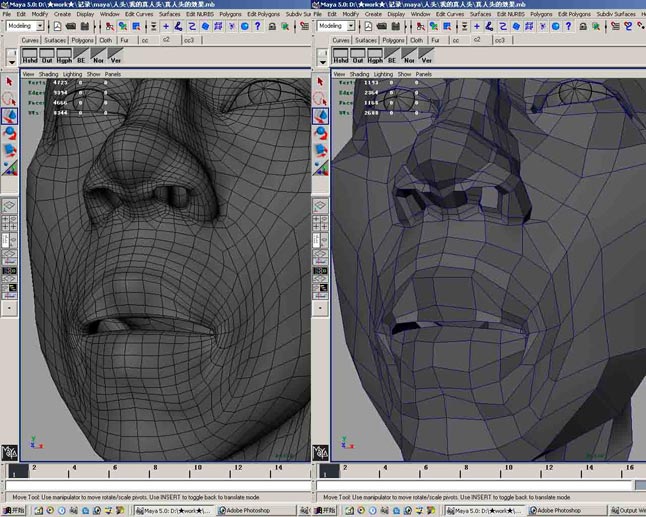Click Out shelf button in left window
Image resolution: width=646 pixels, height=517 pixels.
pos(47,55)
